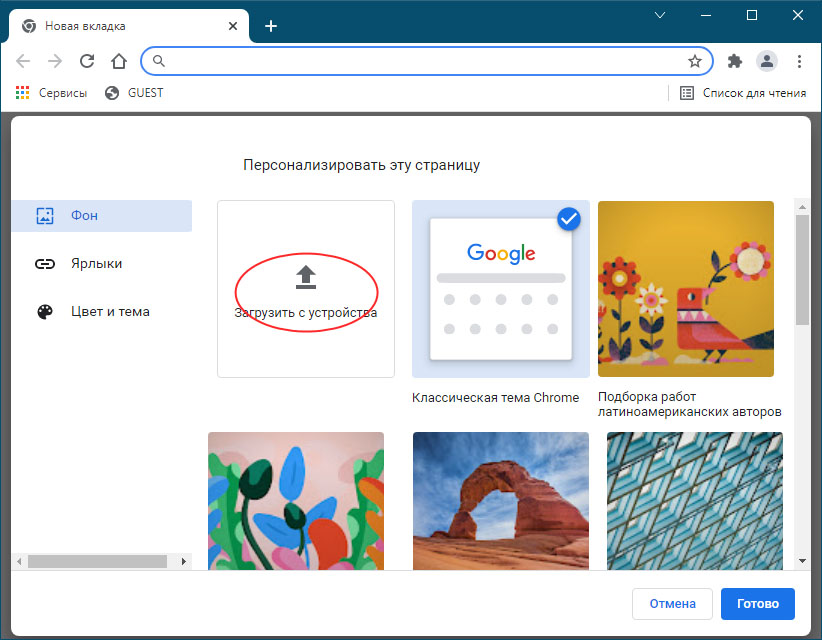
Task: Click the Отмена button
Action: pos(672,604)
